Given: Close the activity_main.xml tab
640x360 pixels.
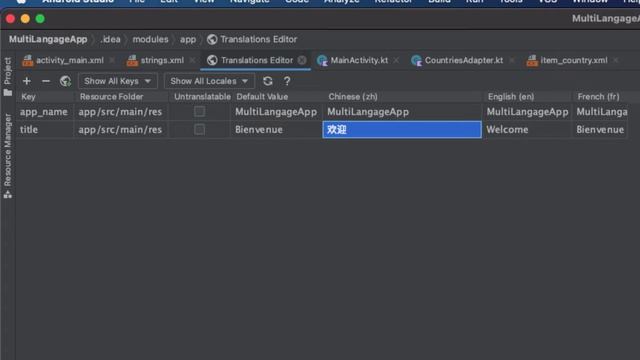Looking at the screenshot, I should coord(112,60).
